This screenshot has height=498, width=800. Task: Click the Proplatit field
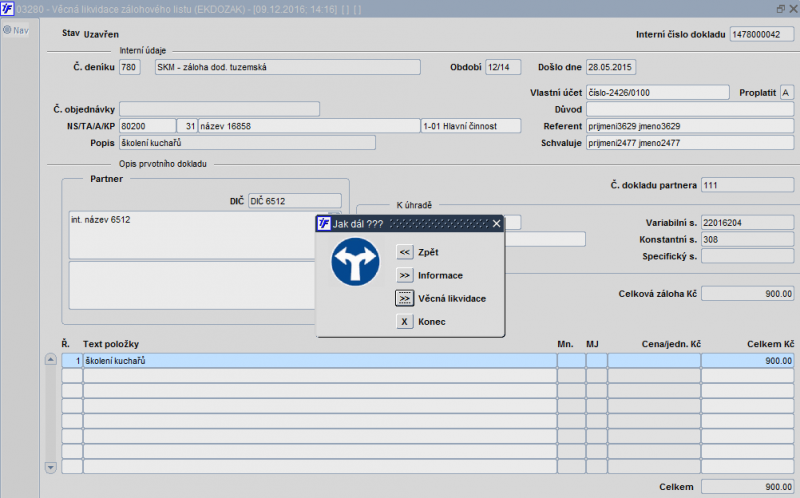click(786, 93)
